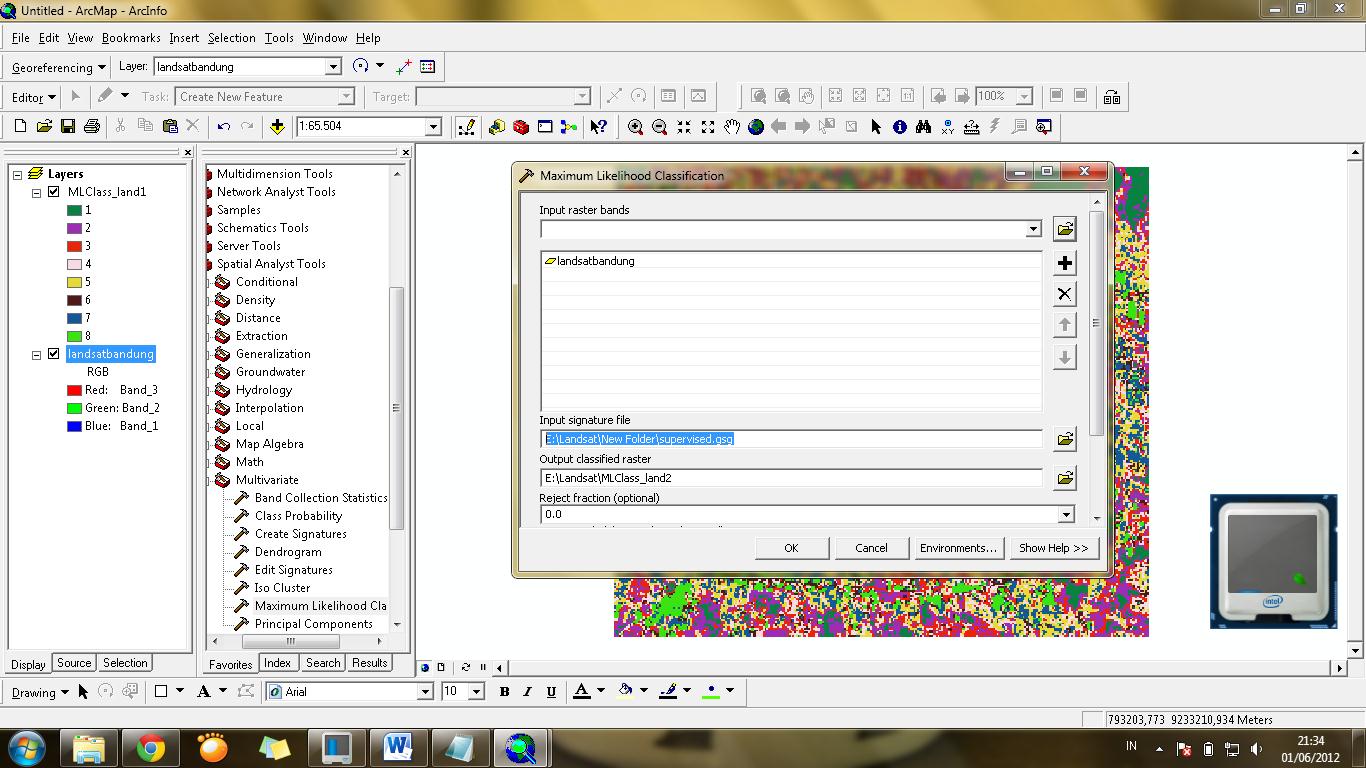Click the What's This help pointer

tap(598, 126)
